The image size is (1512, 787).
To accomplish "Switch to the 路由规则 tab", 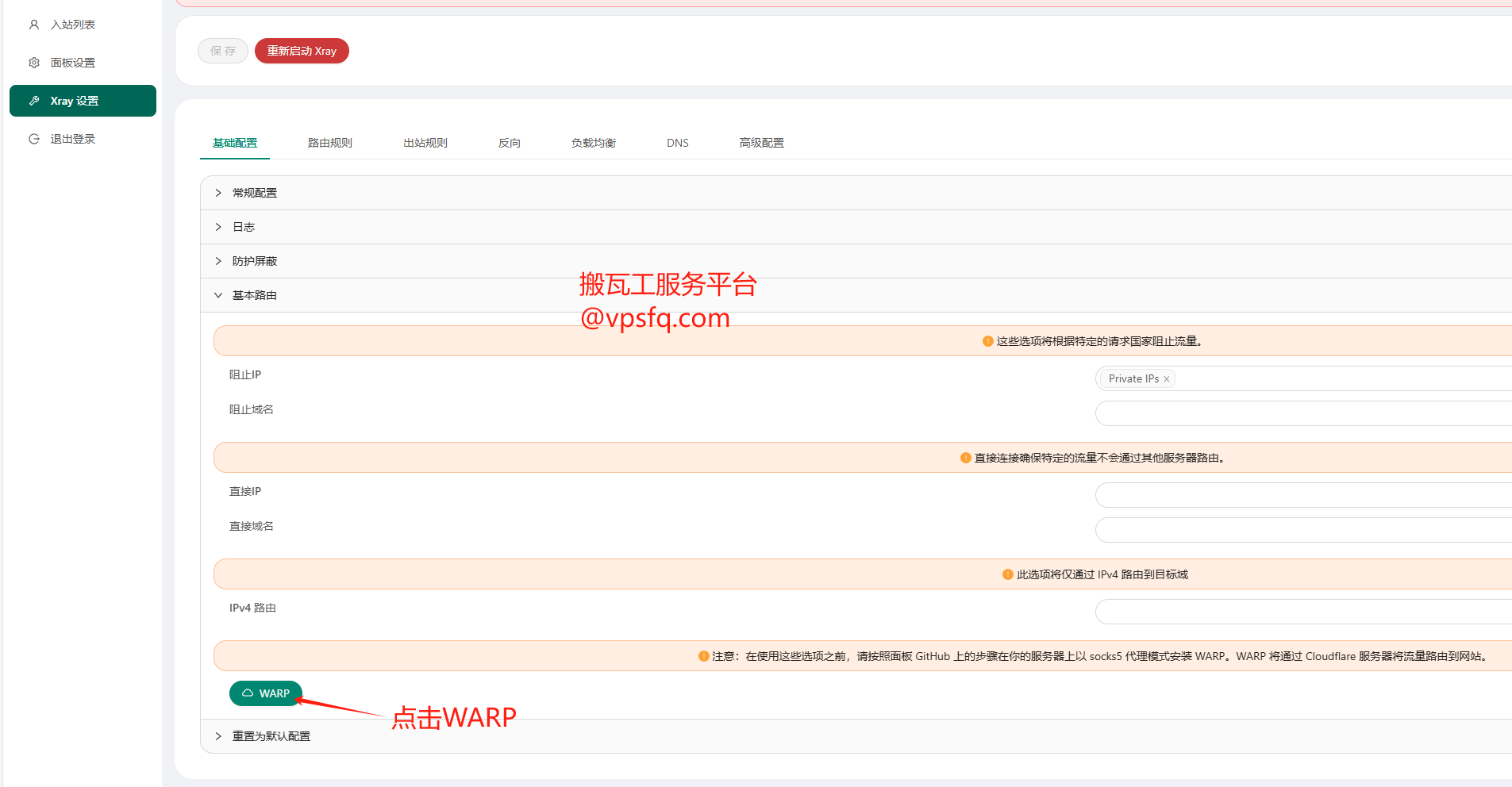I will click(x=329, y=143).
